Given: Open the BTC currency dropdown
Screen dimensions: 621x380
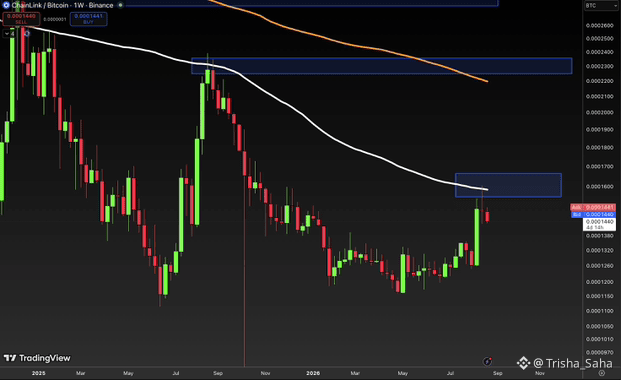Looking at the screenshot, I should point(601,6).
